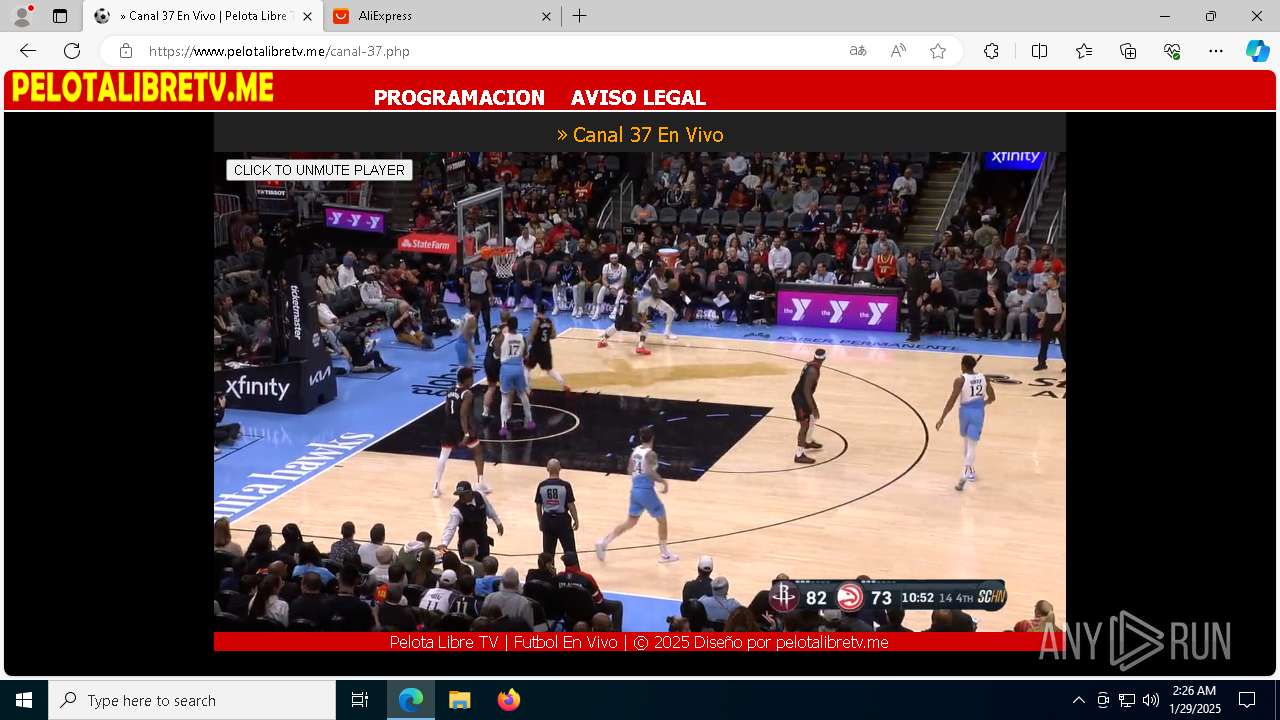Viewport: 1280px width, 720px height.
Task: Open Browser essentials heart icon
Action: (x=1172, y=51)
